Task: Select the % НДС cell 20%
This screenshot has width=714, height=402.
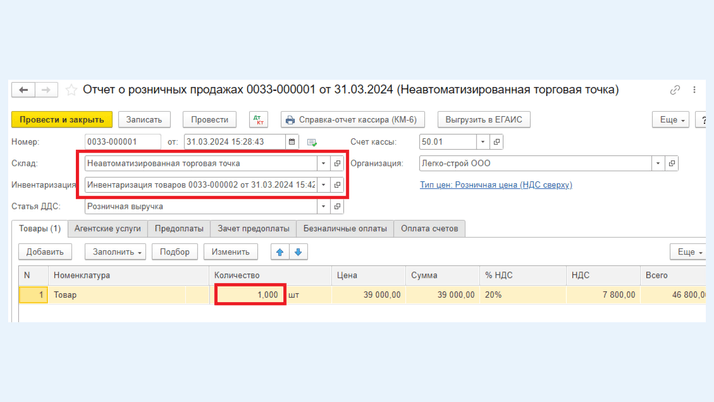Action: tap(523, 295)
